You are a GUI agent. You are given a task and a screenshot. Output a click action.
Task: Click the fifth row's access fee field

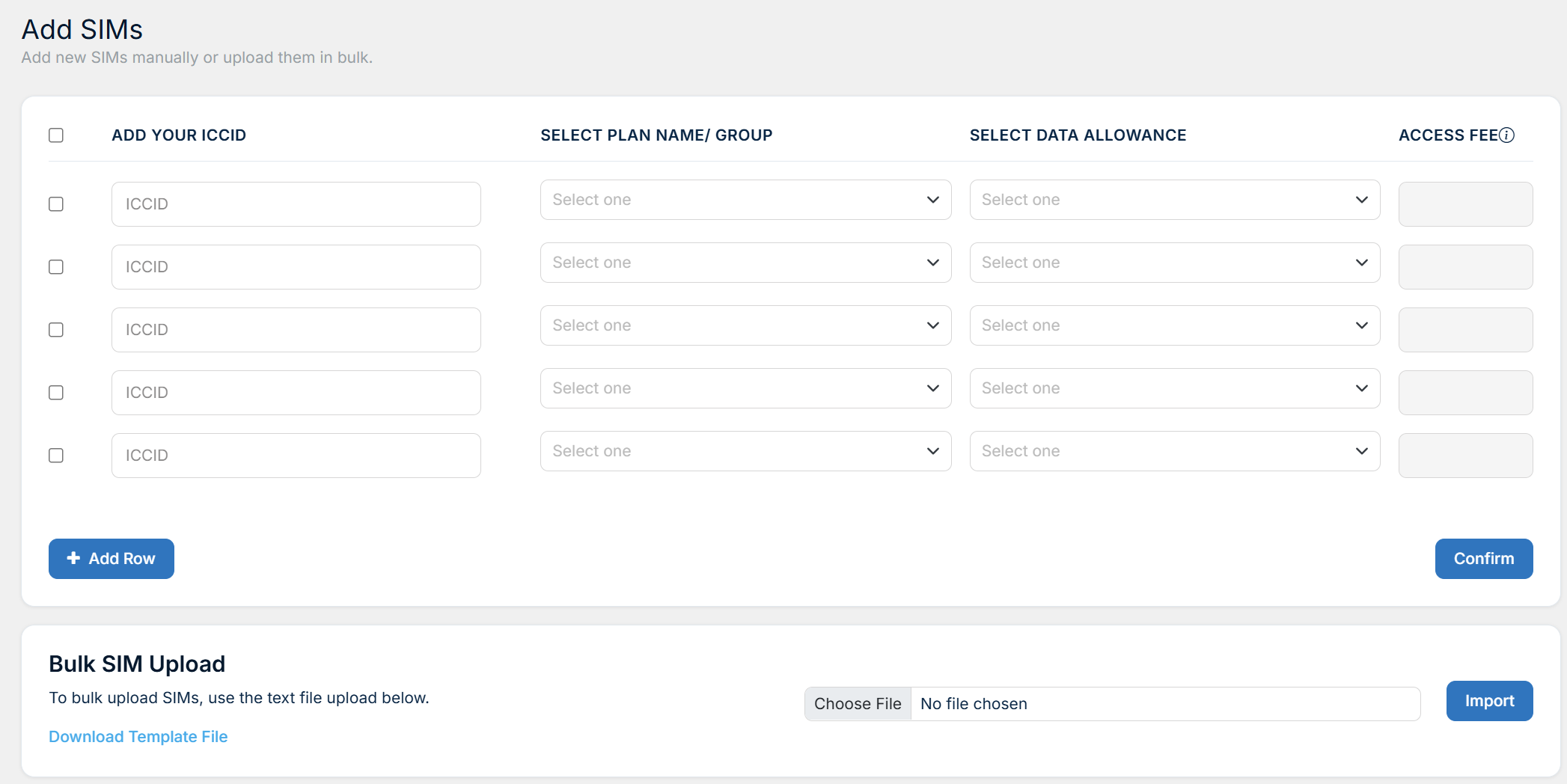1466,456
